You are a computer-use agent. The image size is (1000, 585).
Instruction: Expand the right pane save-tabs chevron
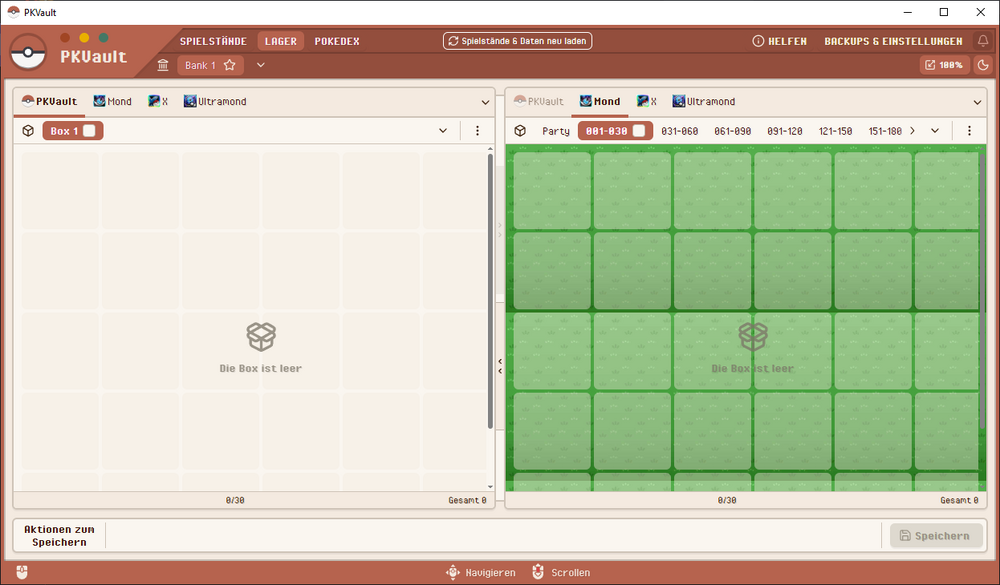[x=977, y=102]
